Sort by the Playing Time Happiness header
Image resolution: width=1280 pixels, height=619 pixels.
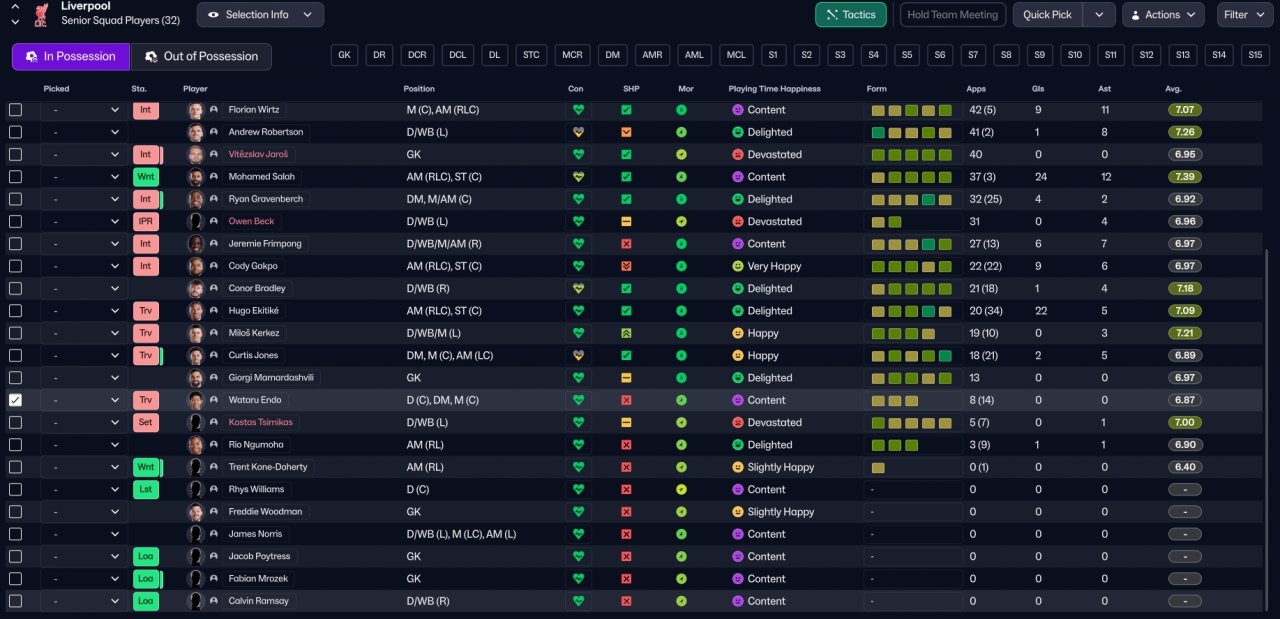click(x=775, y=89)
